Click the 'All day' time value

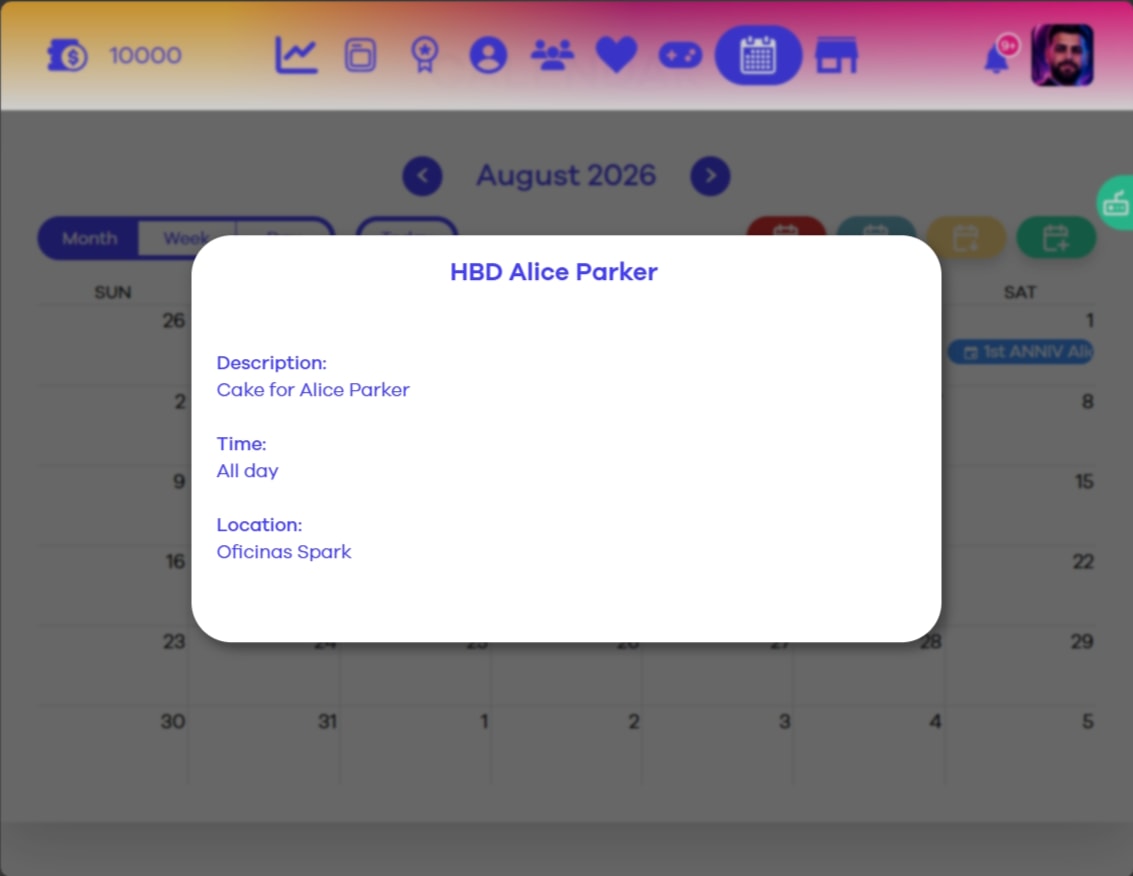coord(247,471)
